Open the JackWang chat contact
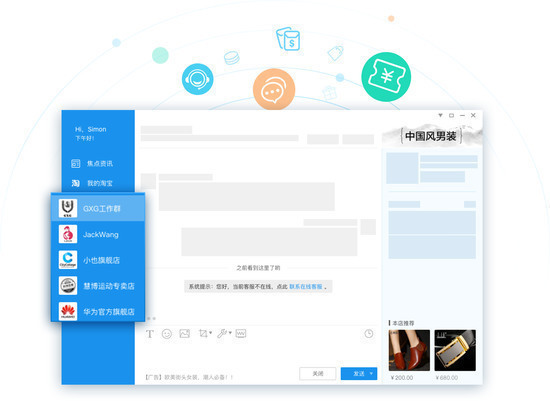The width and height of the screenshot is (550, 401). pos(98,234)
